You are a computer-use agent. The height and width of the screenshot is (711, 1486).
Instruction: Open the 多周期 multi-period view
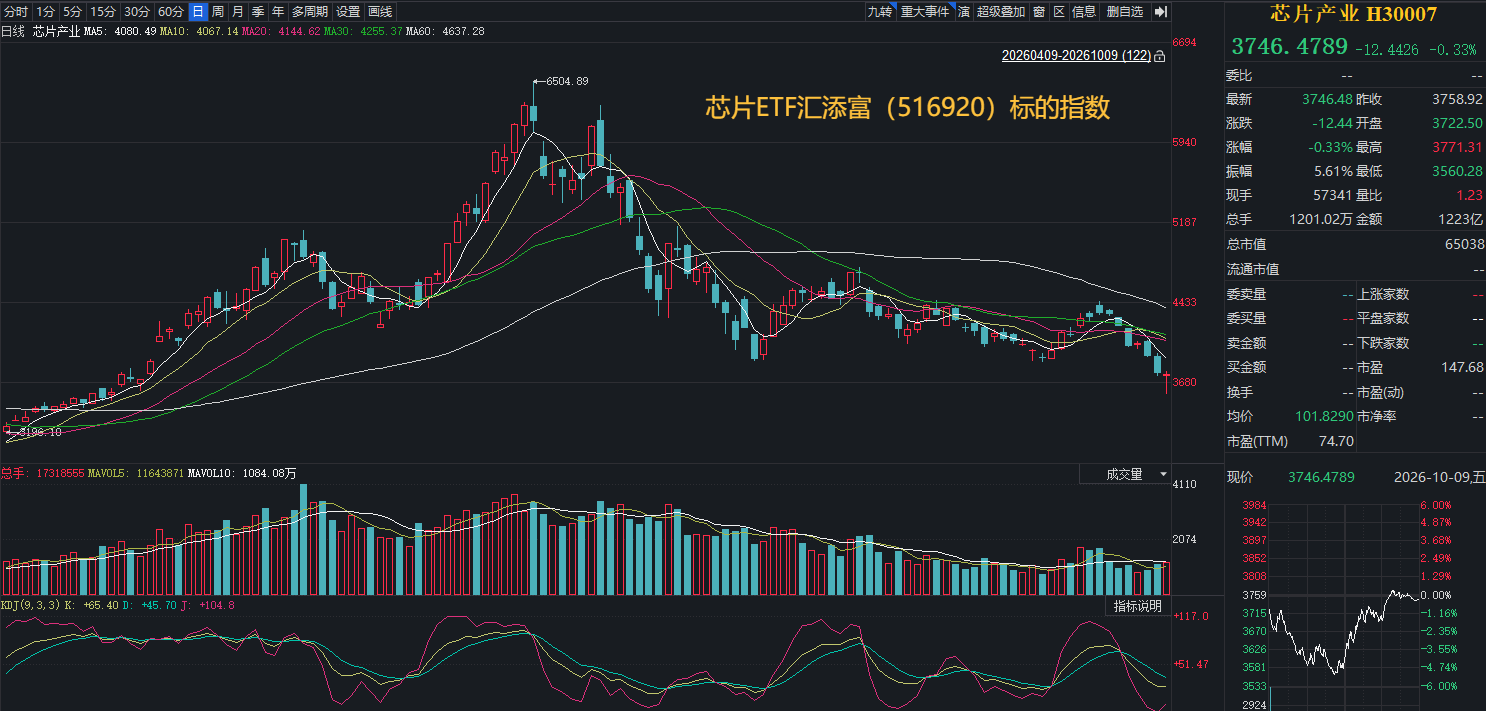coord(310,12)
